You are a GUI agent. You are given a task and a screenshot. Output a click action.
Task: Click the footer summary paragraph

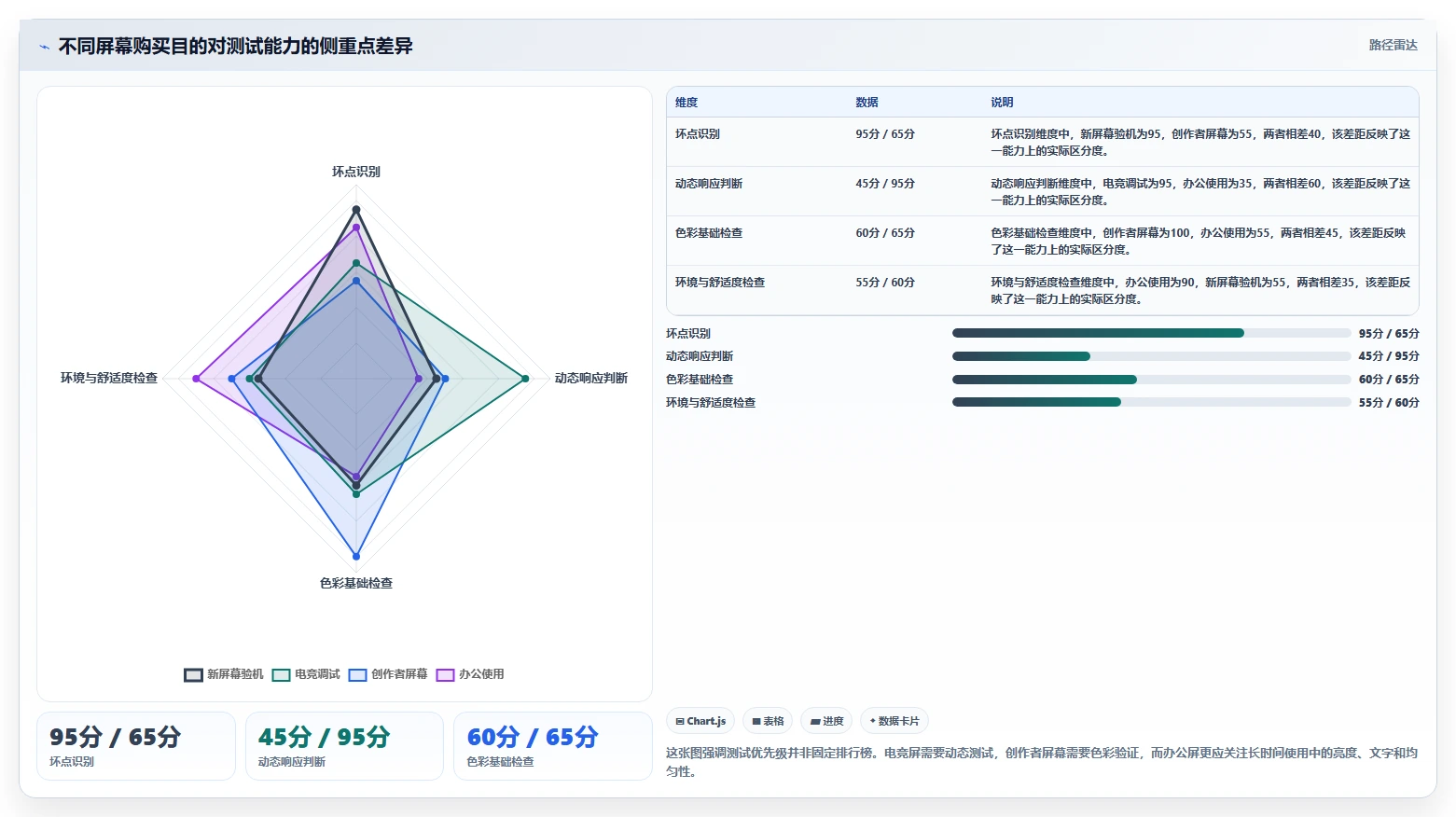point(1042,762)
